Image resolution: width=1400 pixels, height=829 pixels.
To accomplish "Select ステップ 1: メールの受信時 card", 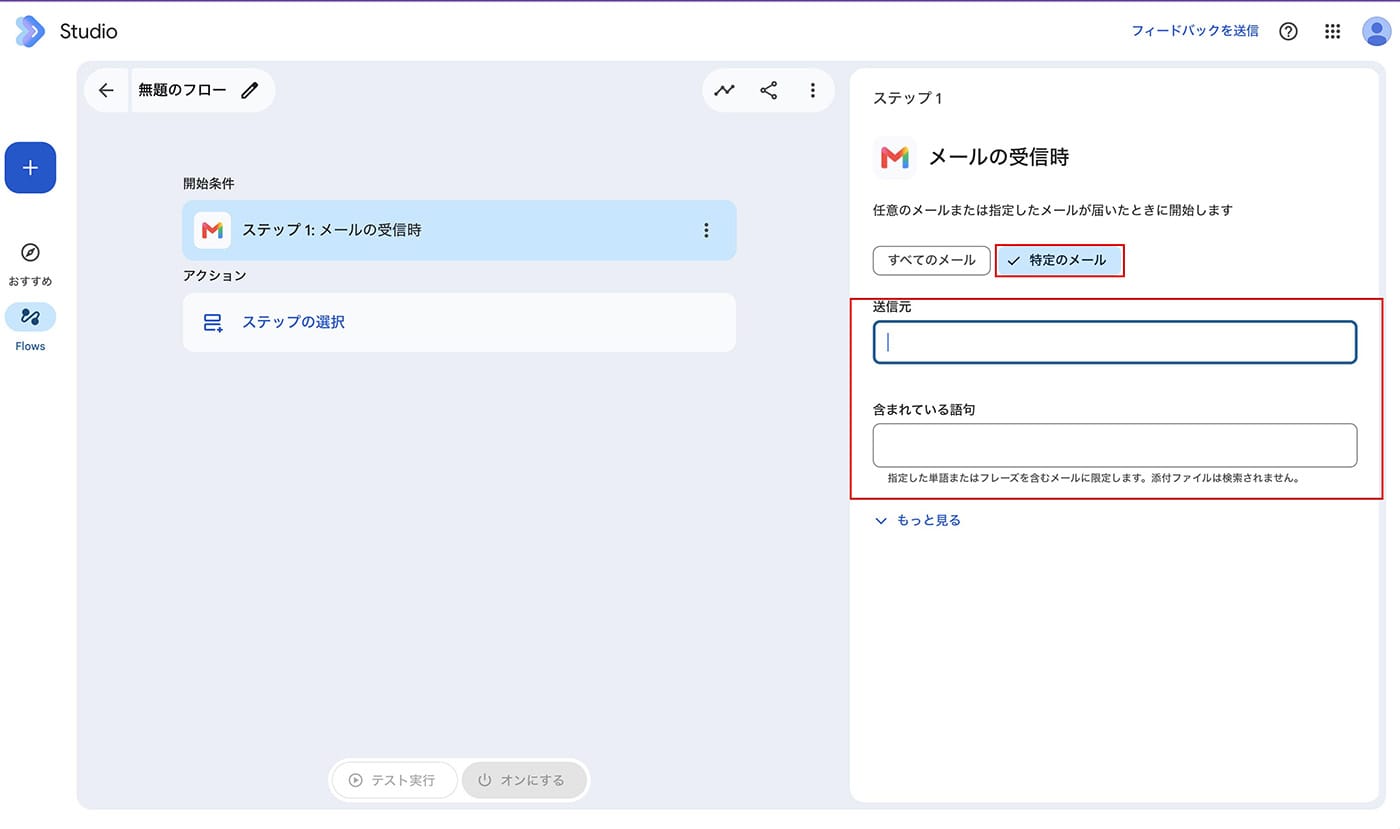I will (459, 230).
